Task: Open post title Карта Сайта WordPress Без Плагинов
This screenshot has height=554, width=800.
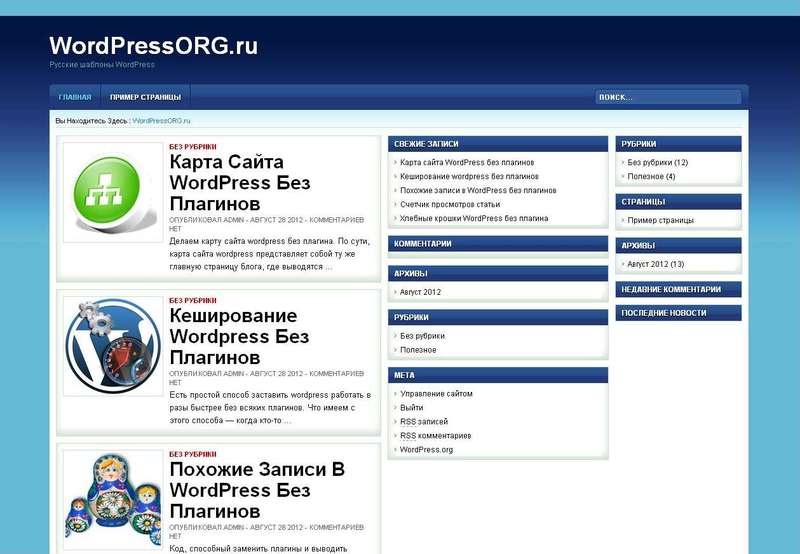Action: tap(240, 183)
